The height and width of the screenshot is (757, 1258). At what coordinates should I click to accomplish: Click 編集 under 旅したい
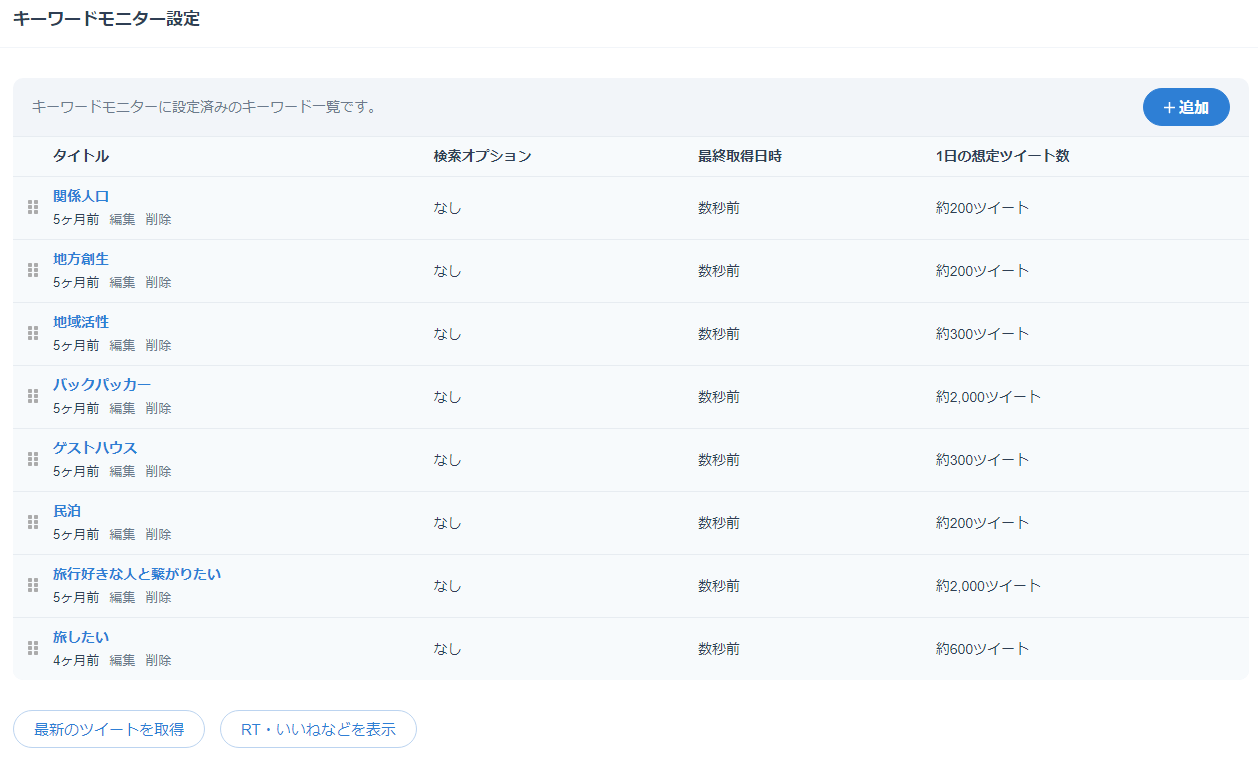[x=122, y=661]
